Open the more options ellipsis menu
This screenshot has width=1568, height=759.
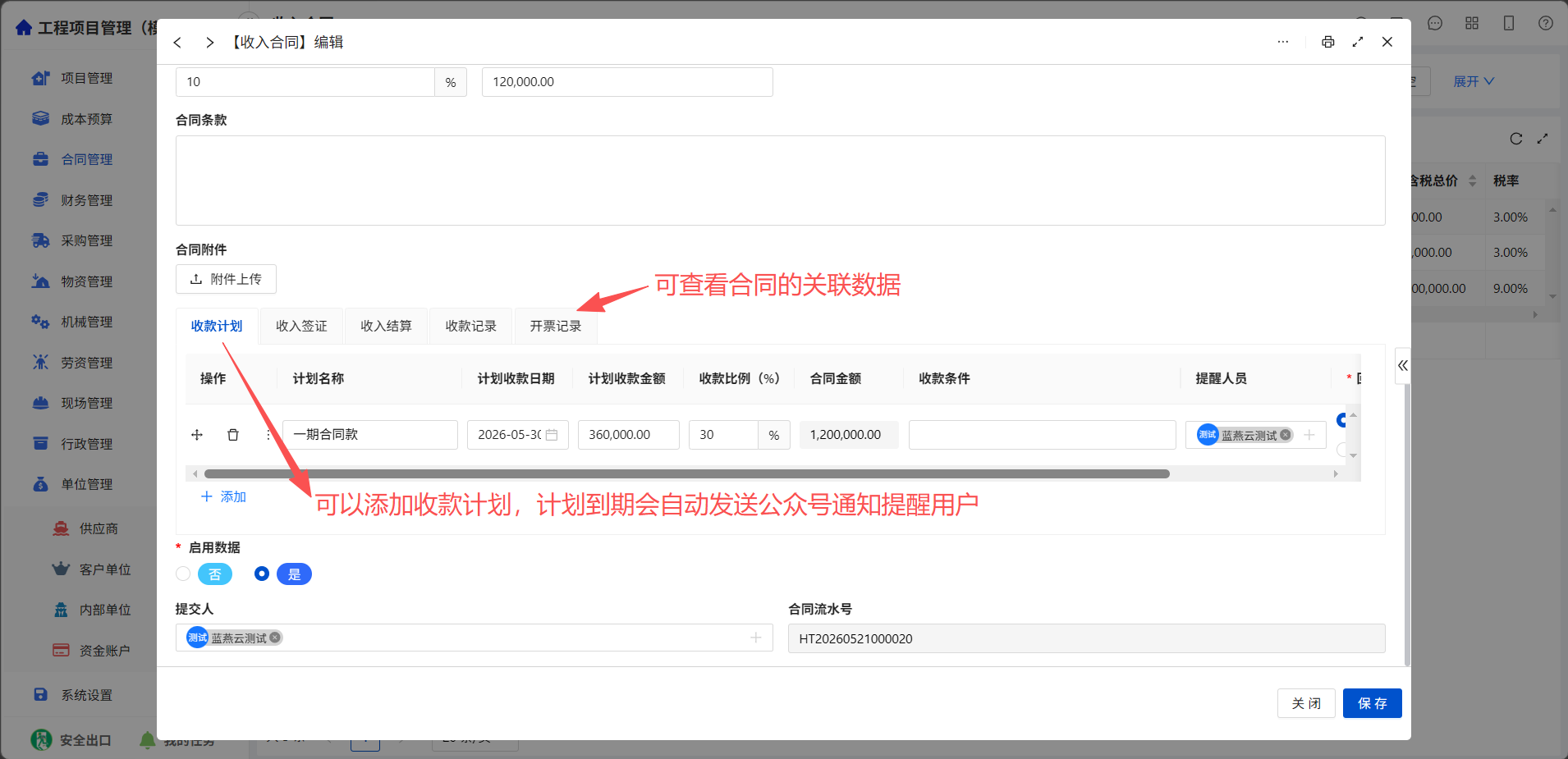click(1283, 42)
